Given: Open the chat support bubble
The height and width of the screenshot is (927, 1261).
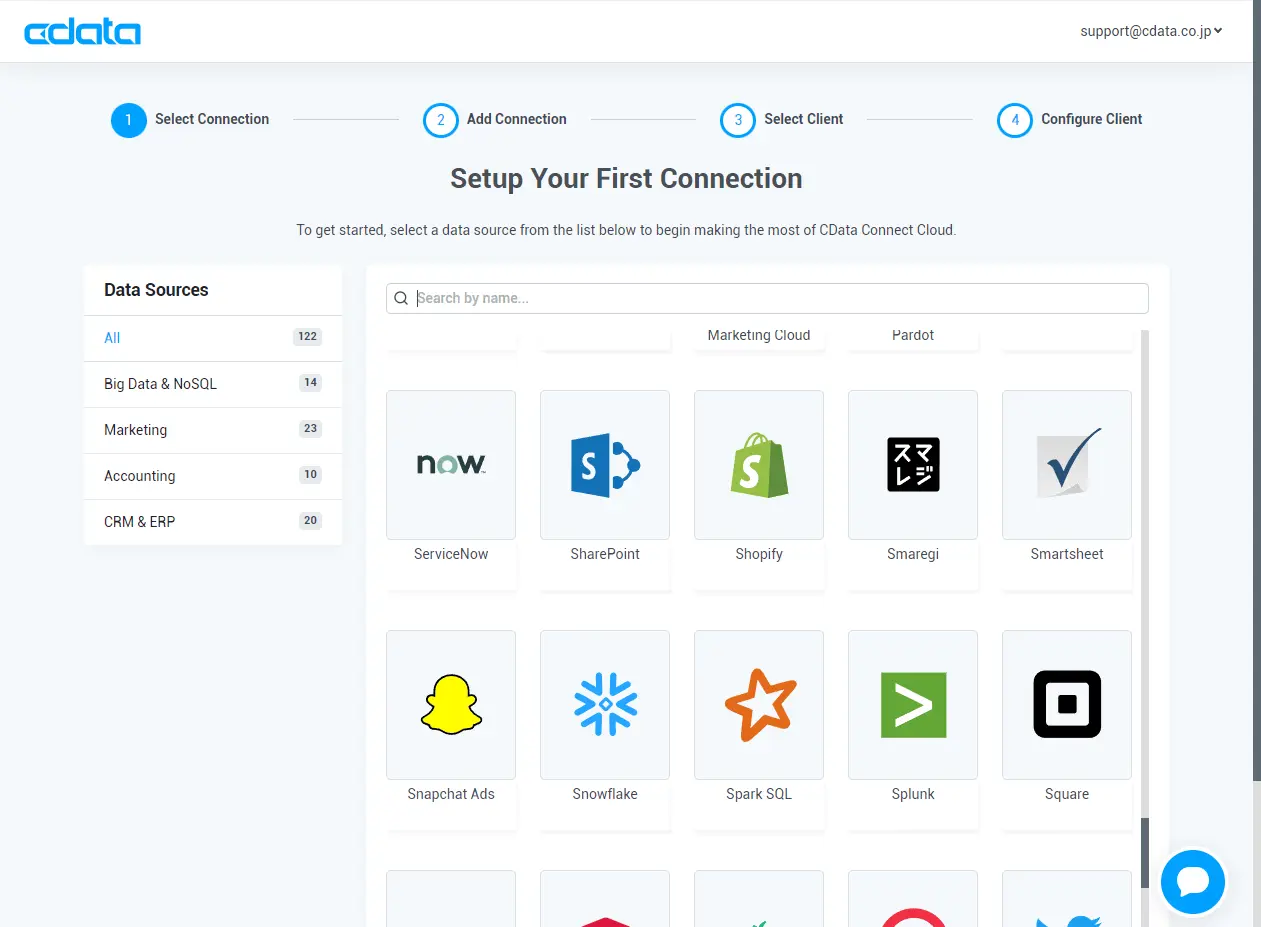Looking at the screenshot, I should (1193, 882).
